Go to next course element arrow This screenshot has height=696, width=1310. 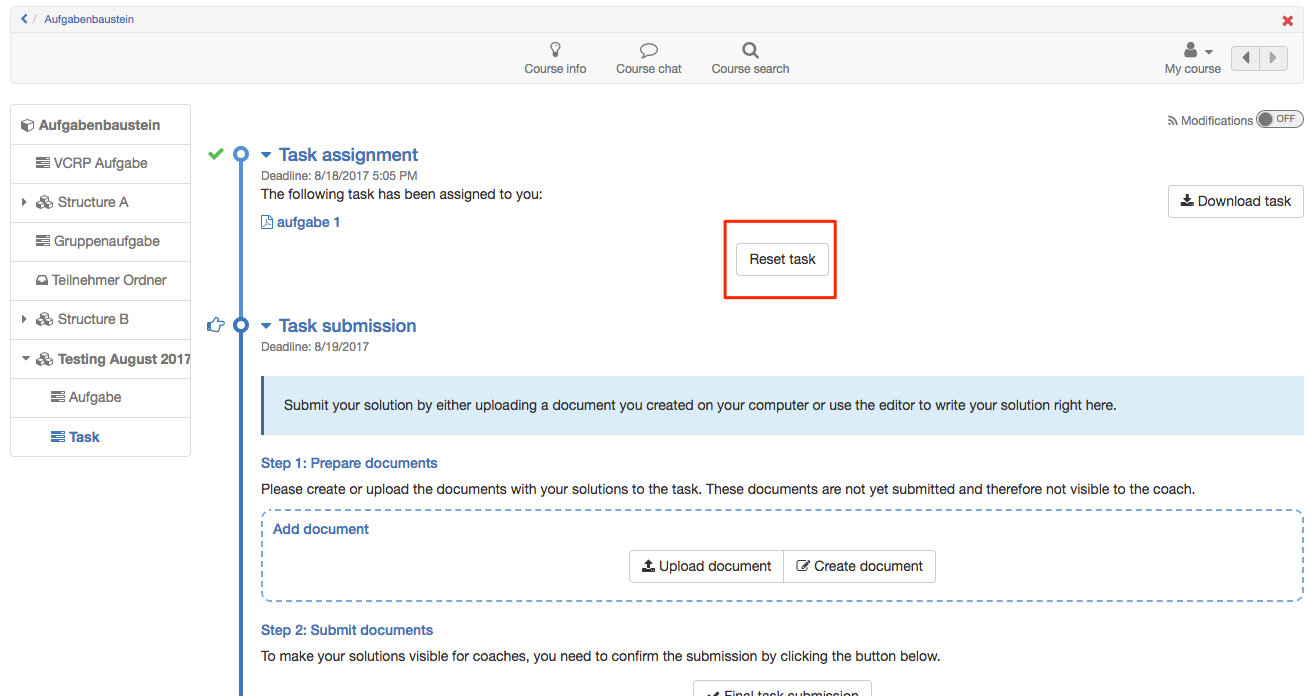tap(1273, 58)
